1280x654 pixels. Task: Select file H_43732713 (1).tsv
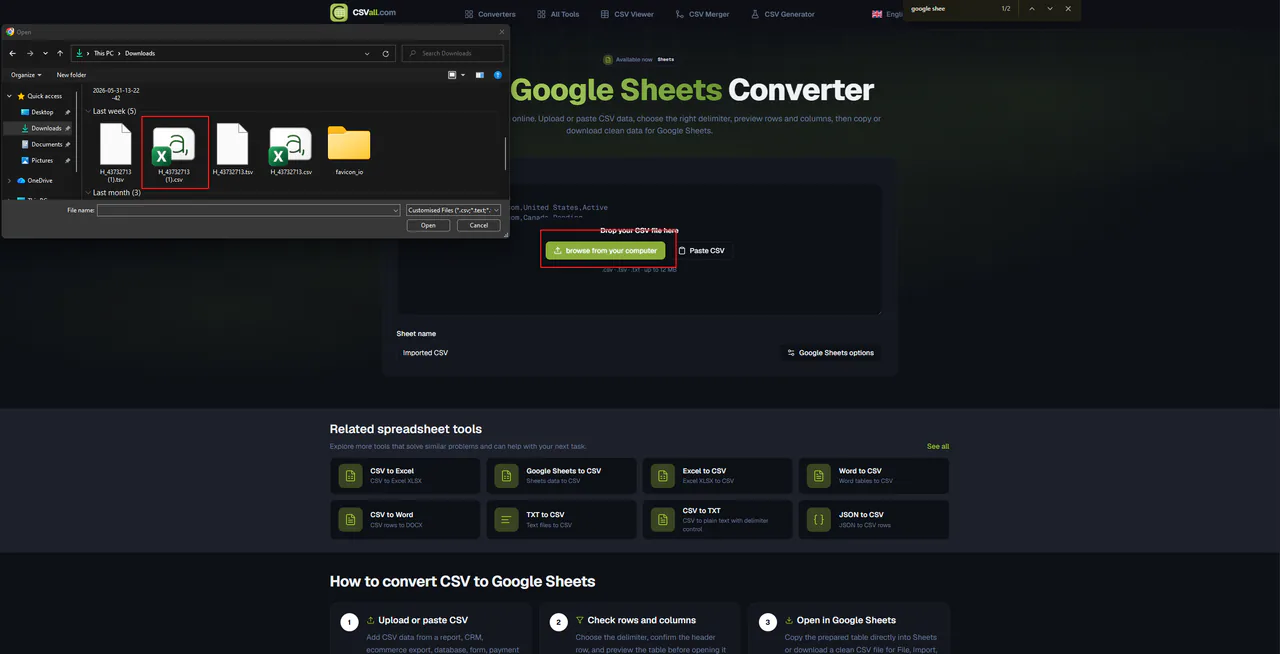(116, 151)
